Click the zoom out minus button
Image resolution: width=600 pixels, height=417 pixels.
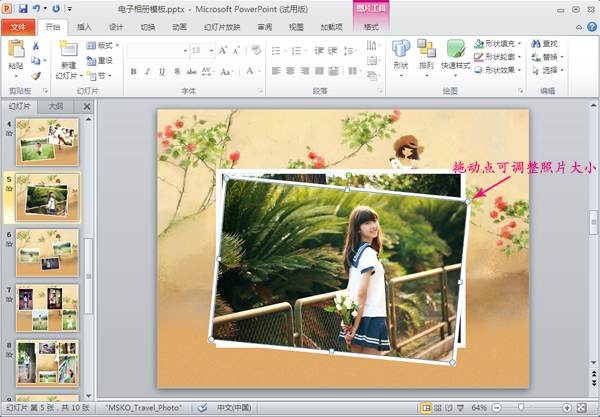pyautogui.click(x=496, y=408)
